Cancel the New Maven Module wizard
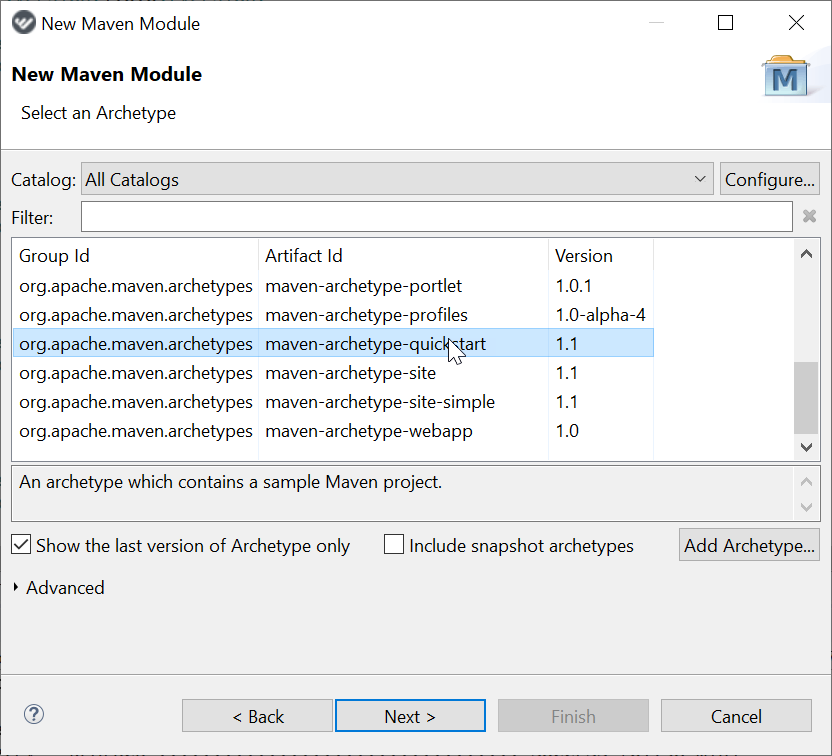 tap(736, 716)
